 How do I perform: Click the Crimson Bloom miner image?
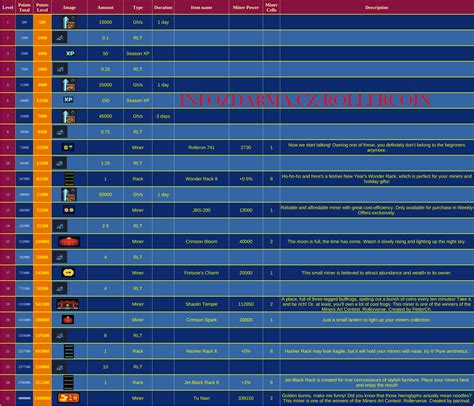click(x=69, y=241)
